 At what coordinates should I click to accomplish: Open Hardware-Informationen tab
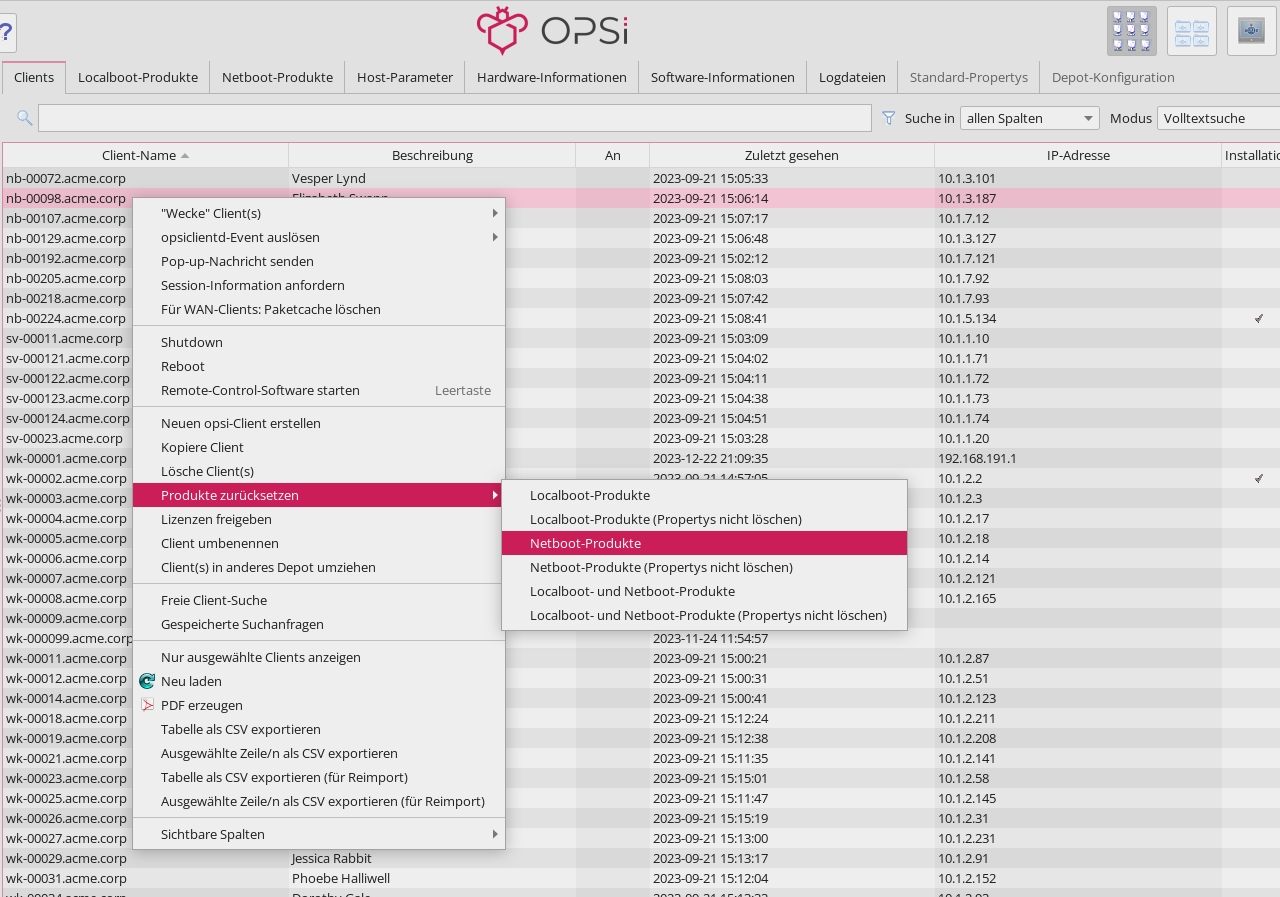click(x=552, y=77)
